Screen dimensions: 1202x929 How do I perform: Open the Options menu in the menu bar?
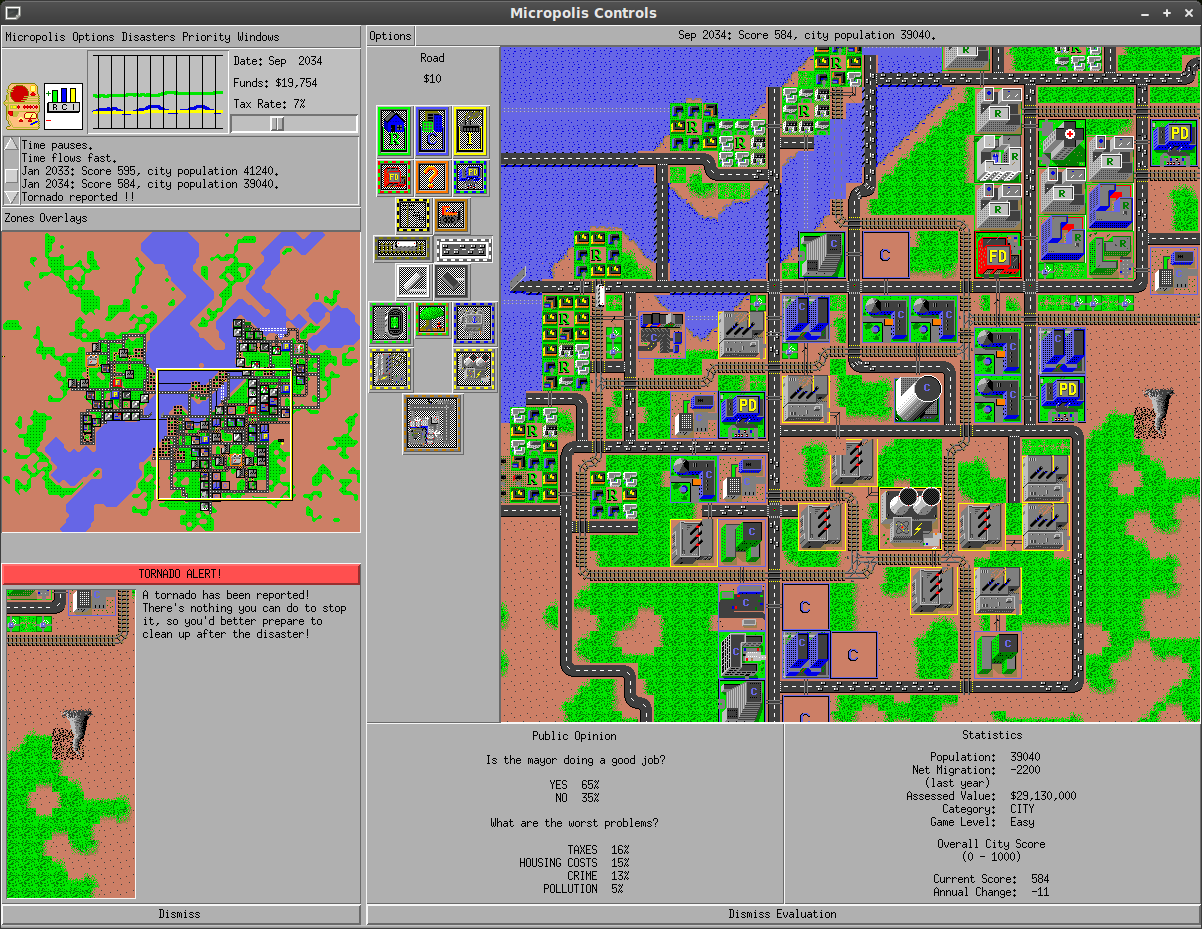point(93,37)
